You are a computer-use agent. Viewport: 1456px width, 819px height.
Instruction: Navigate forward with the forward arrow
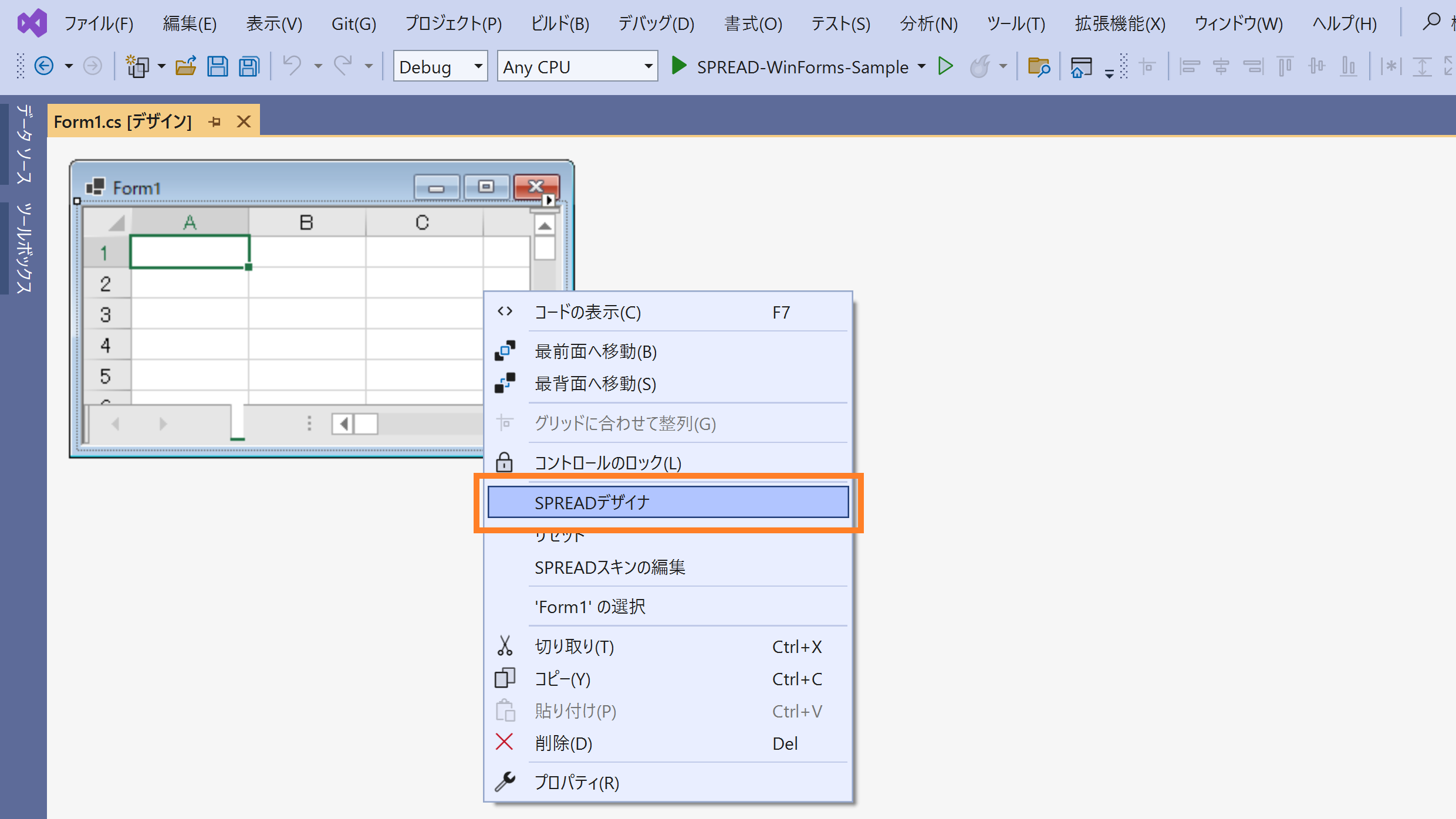point(93,66)
